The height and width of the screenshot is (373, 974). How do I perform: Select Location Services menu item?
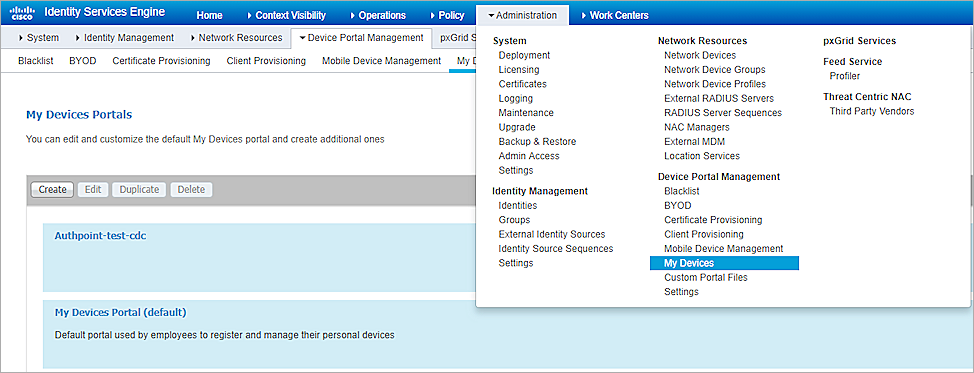(702, 155)
